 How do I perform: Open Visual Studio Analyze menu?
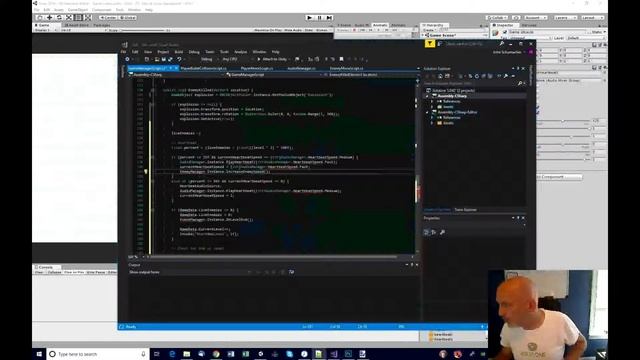coord(240,52)
